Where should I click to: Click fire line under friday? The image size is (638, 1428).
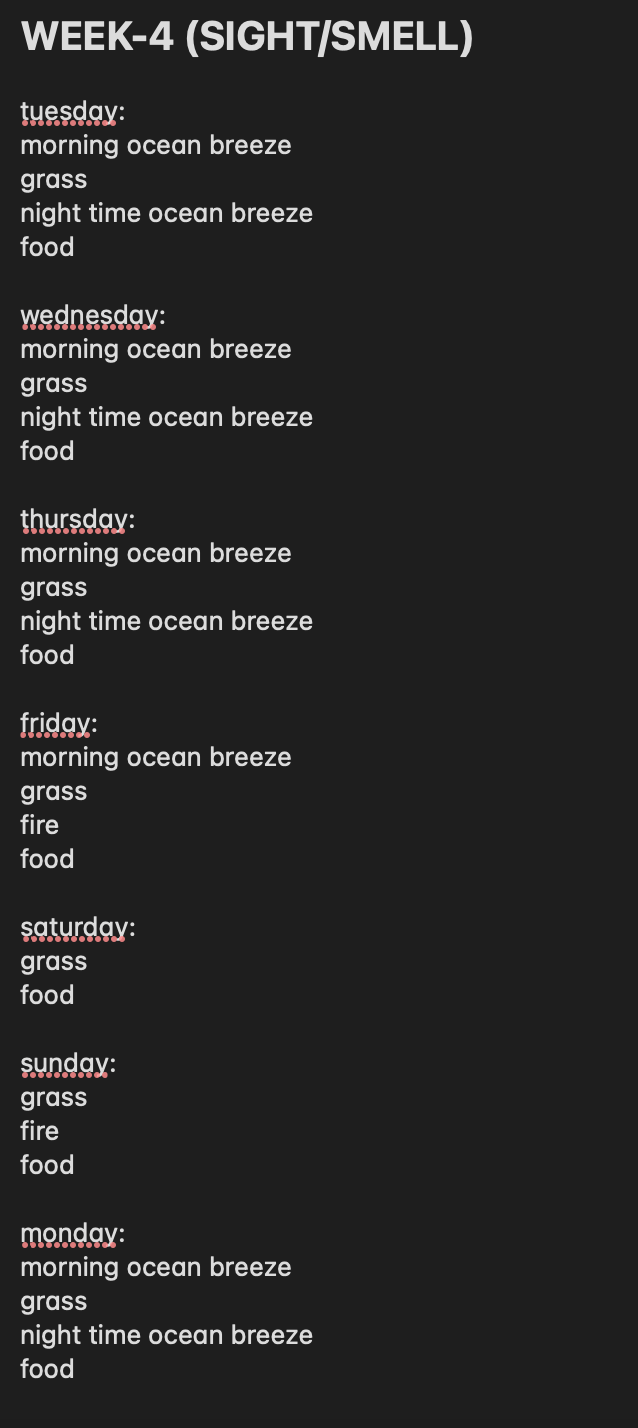tap(40, 825)
